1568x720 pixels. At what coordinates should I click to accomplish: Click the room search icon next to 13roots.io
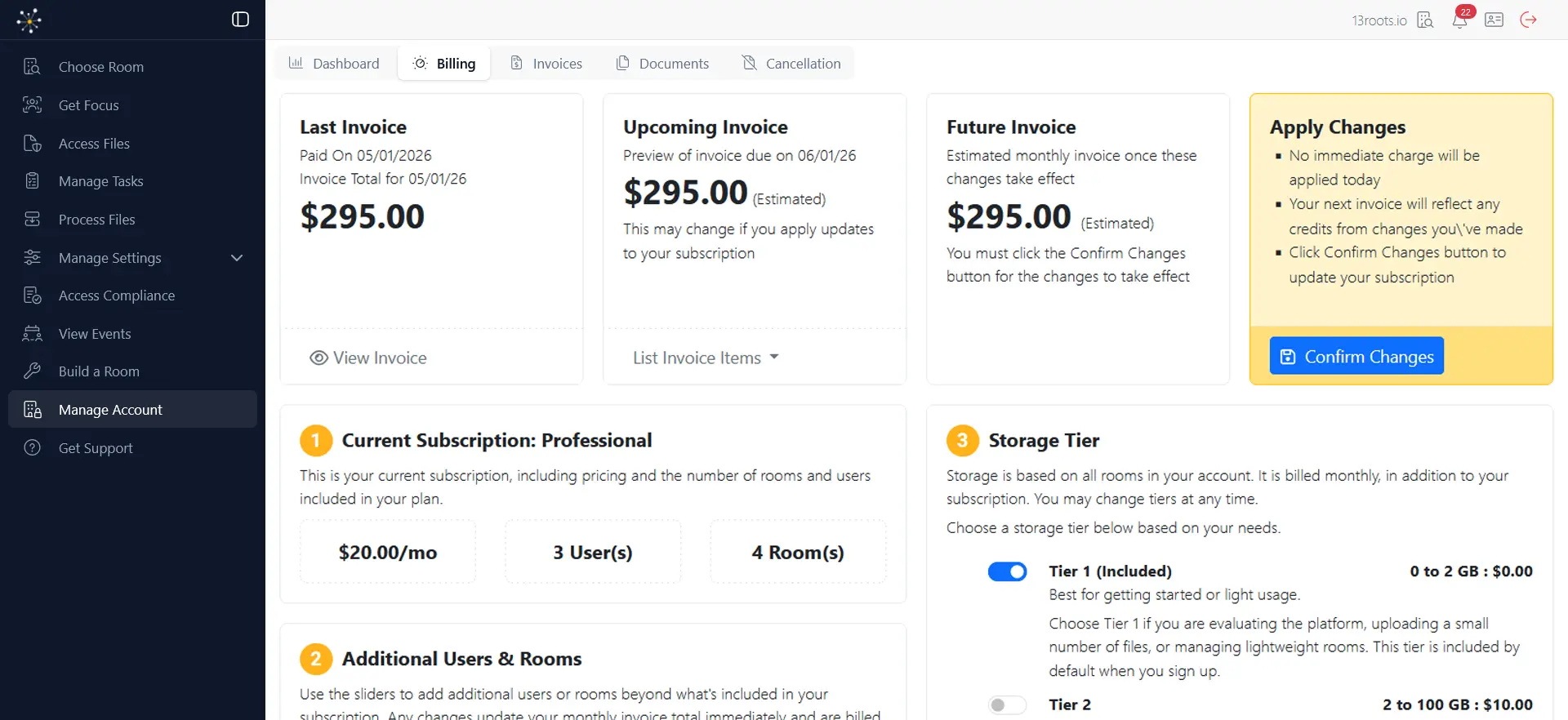point(1425,20)
